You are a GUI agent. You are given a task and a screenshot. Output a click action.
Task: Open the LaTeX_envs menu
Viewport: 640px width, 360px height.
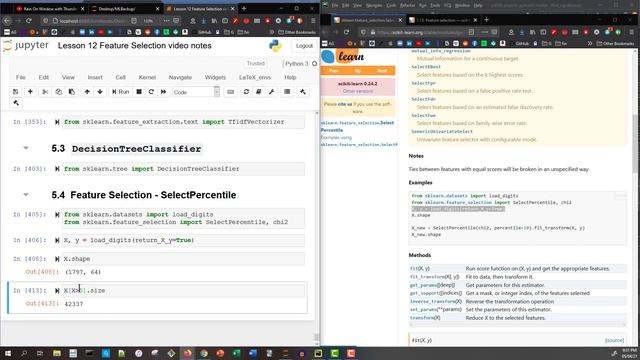(x=255, y=77)
